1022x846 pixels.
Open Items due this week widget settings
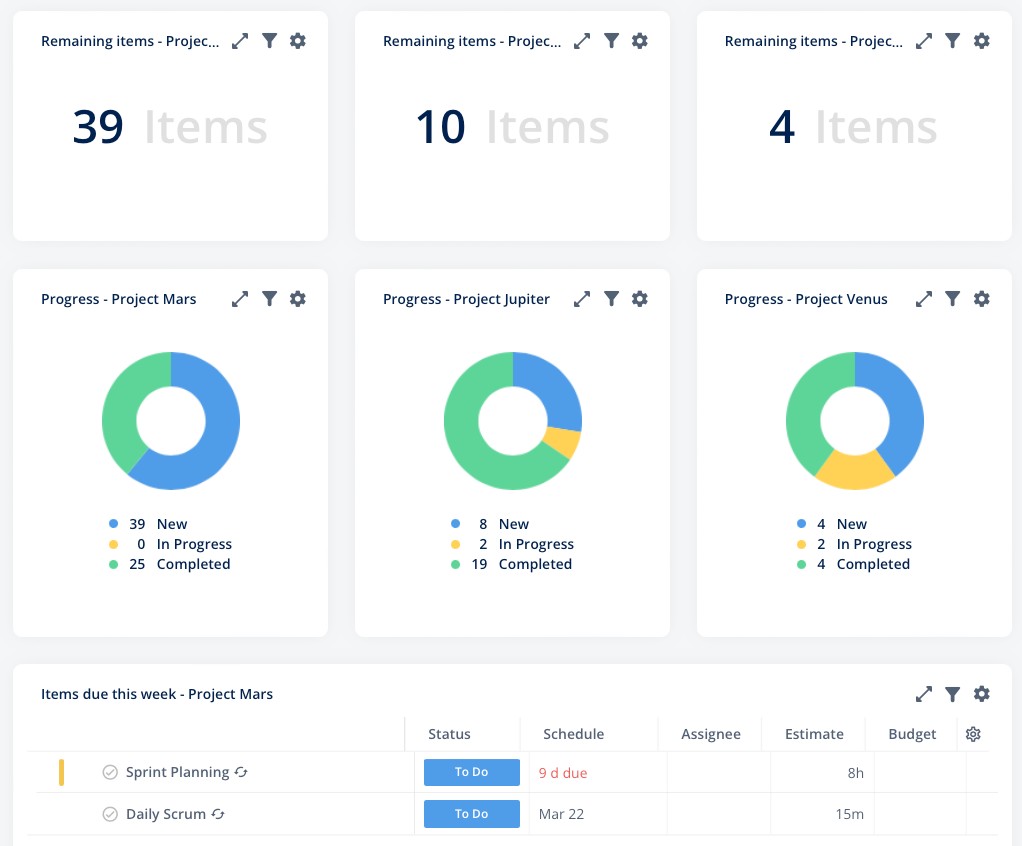click(x=982, y=694)
